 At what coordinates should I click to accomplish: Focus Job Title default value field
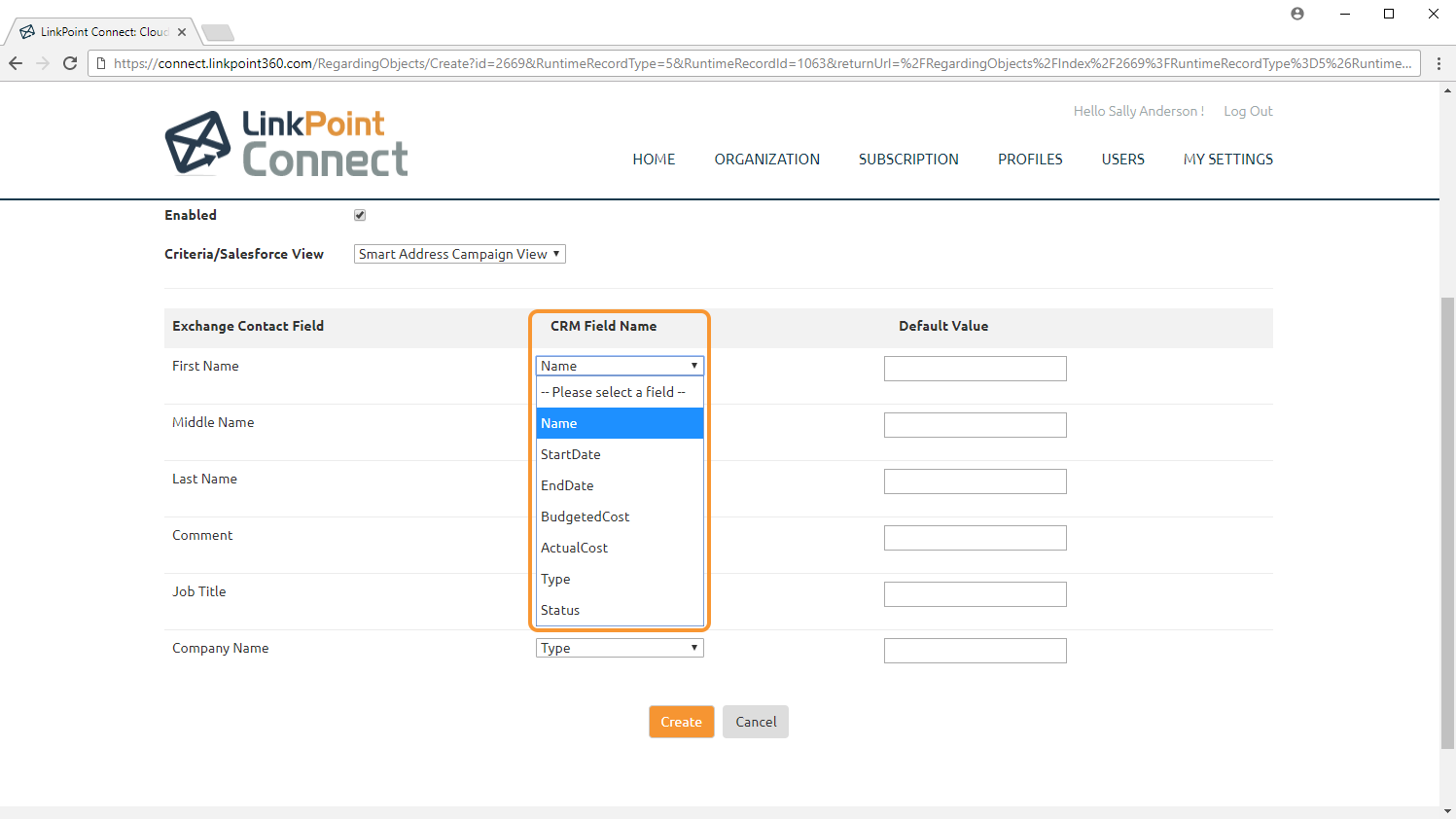pyautogui.click(x=976, y=594)
